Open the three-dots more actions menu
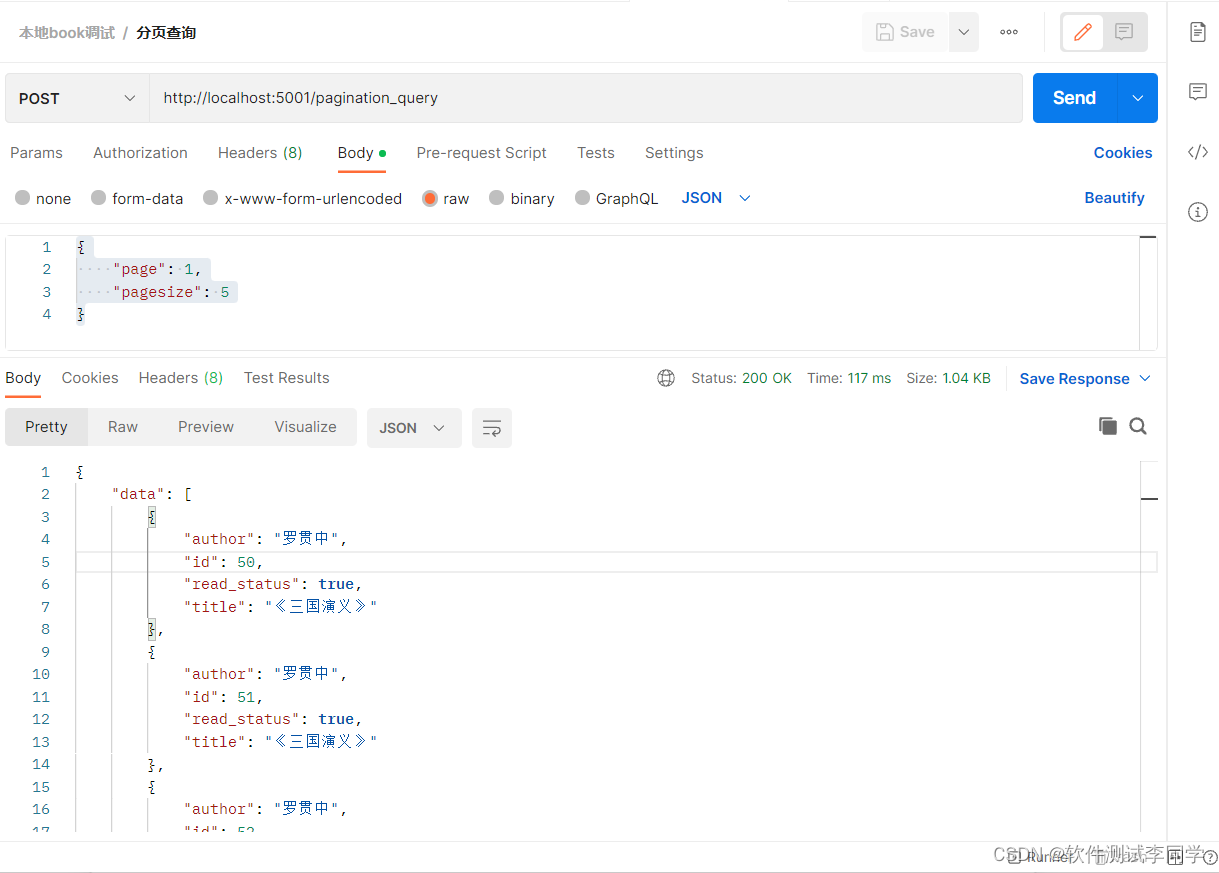The width and height of the screenshot is (1219, 873). (x=1009, y=32)
